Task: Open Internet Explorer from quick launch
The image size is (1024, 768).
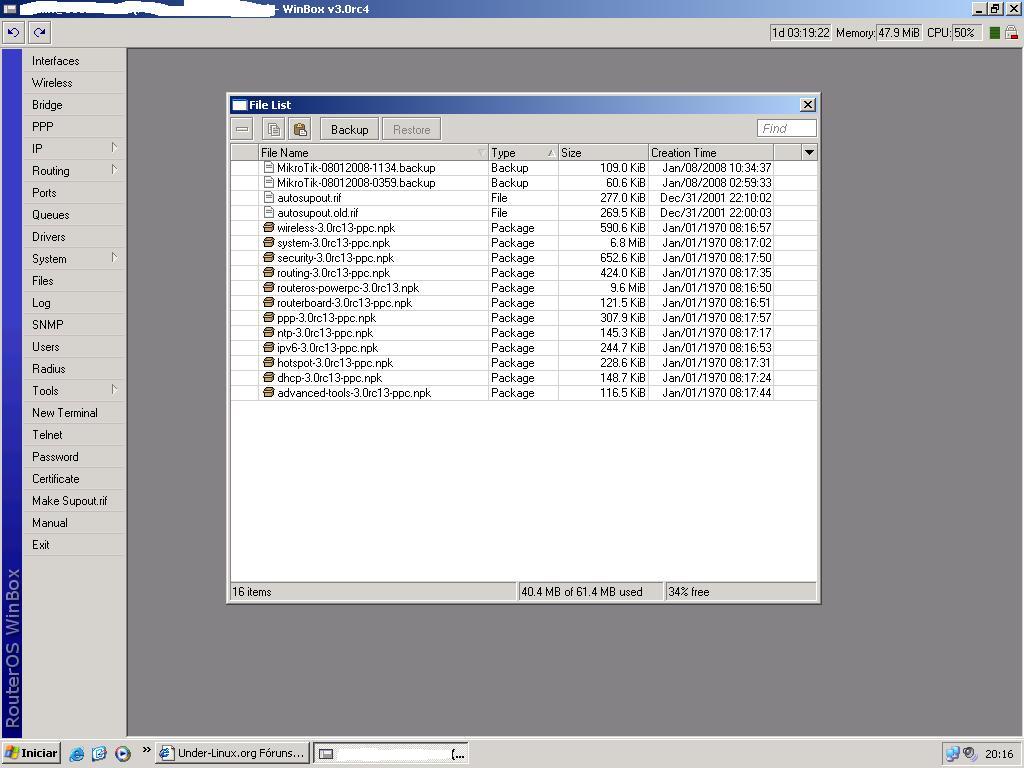Action: (76, 753)
